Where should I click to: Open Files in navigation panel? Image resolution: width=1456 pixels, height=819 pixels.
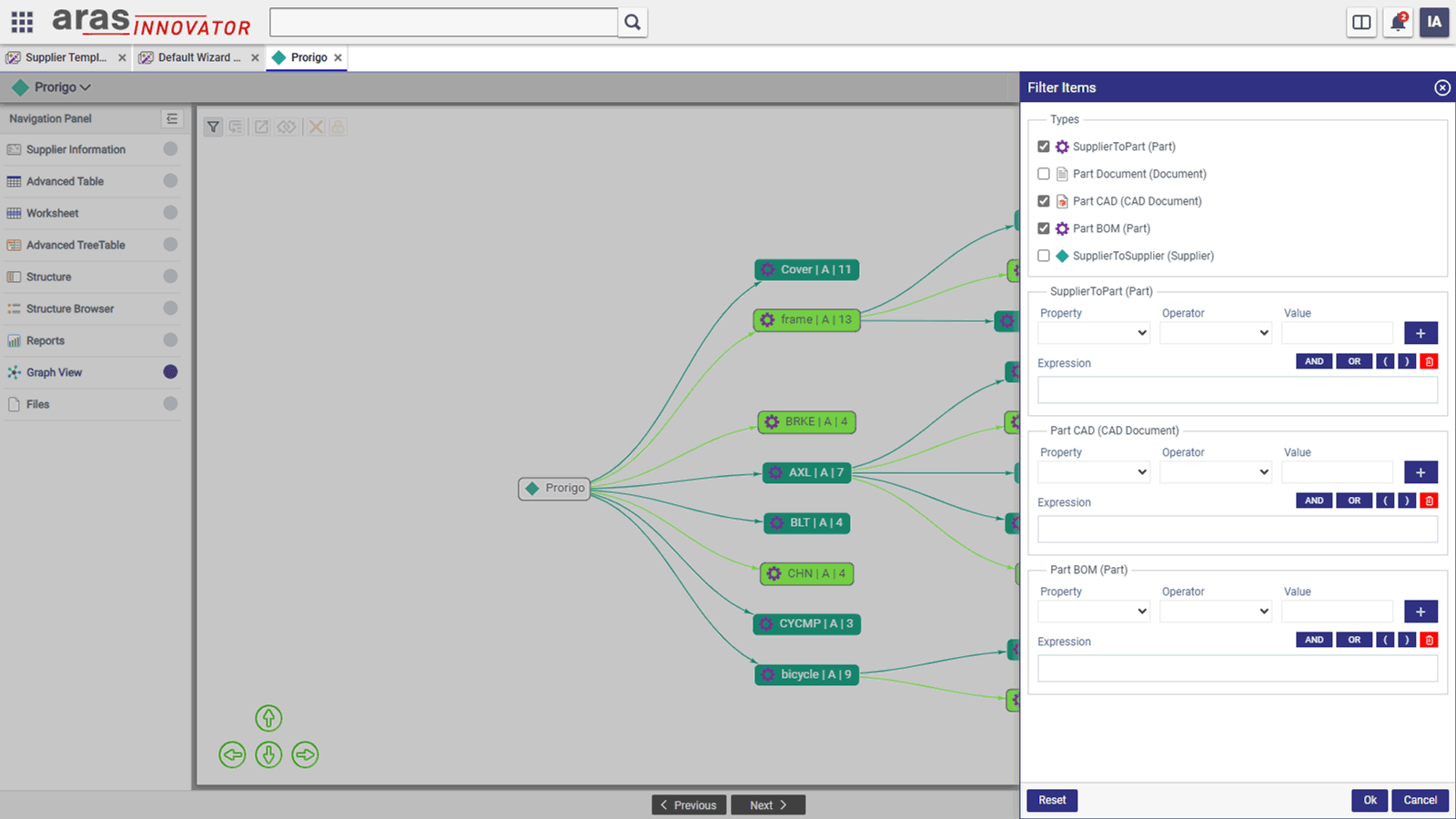[37, 404]
